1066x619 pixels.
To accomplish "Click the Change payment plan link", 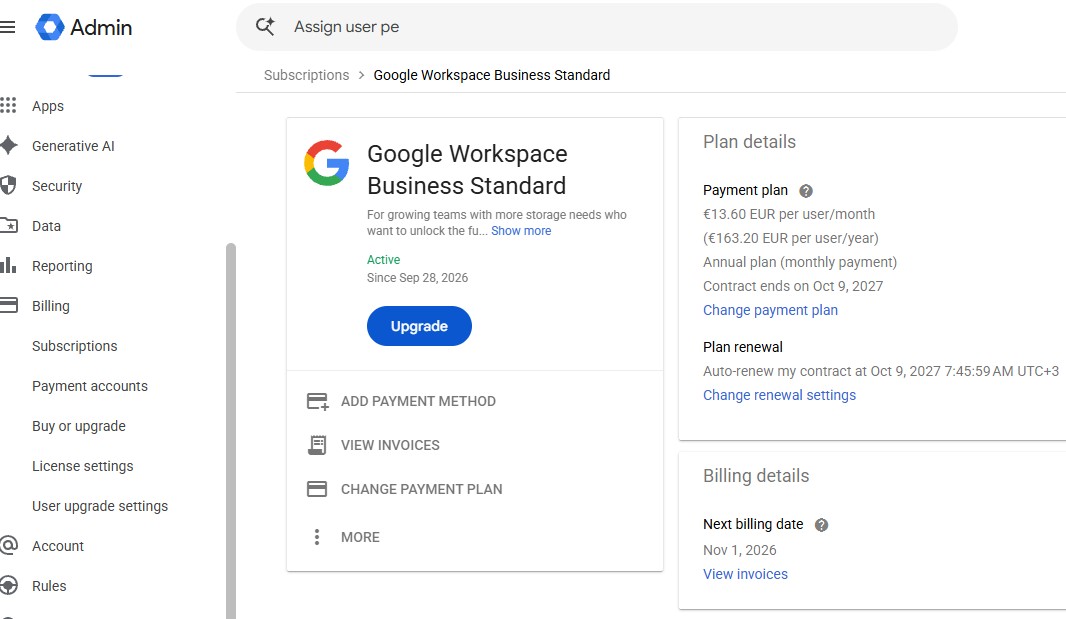I will click(x=770, y=310).
